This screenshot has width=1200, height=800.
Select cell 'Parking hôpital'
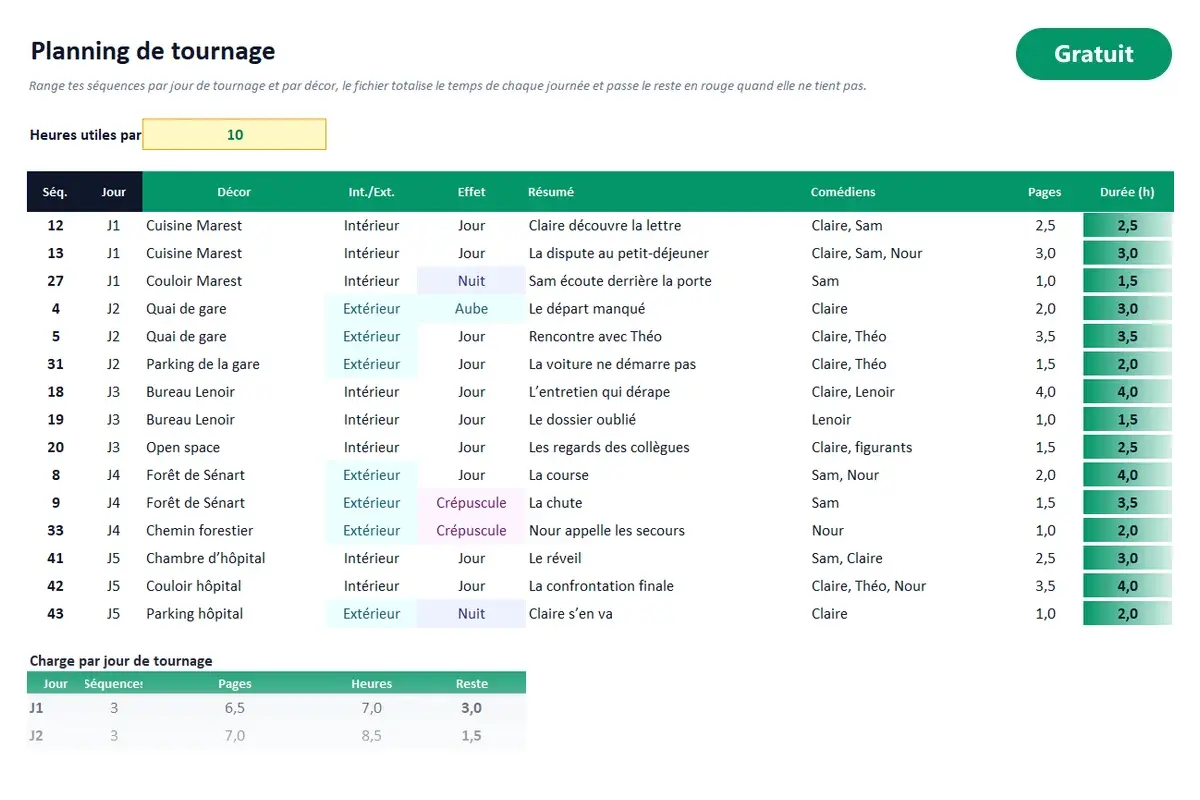195,614
